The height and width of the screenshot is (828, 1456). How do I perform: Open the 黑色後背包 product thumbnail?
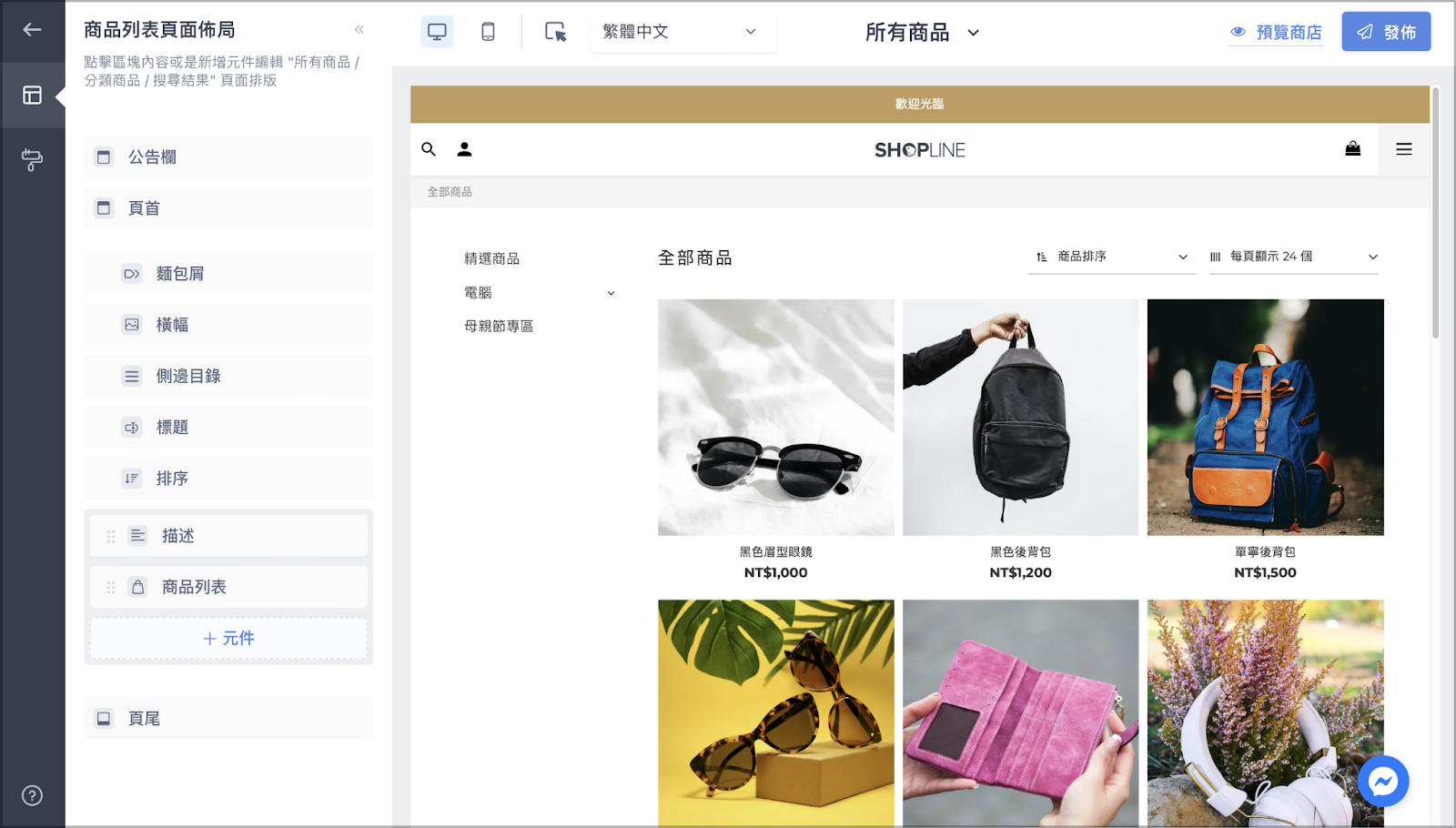(1021, 418)
